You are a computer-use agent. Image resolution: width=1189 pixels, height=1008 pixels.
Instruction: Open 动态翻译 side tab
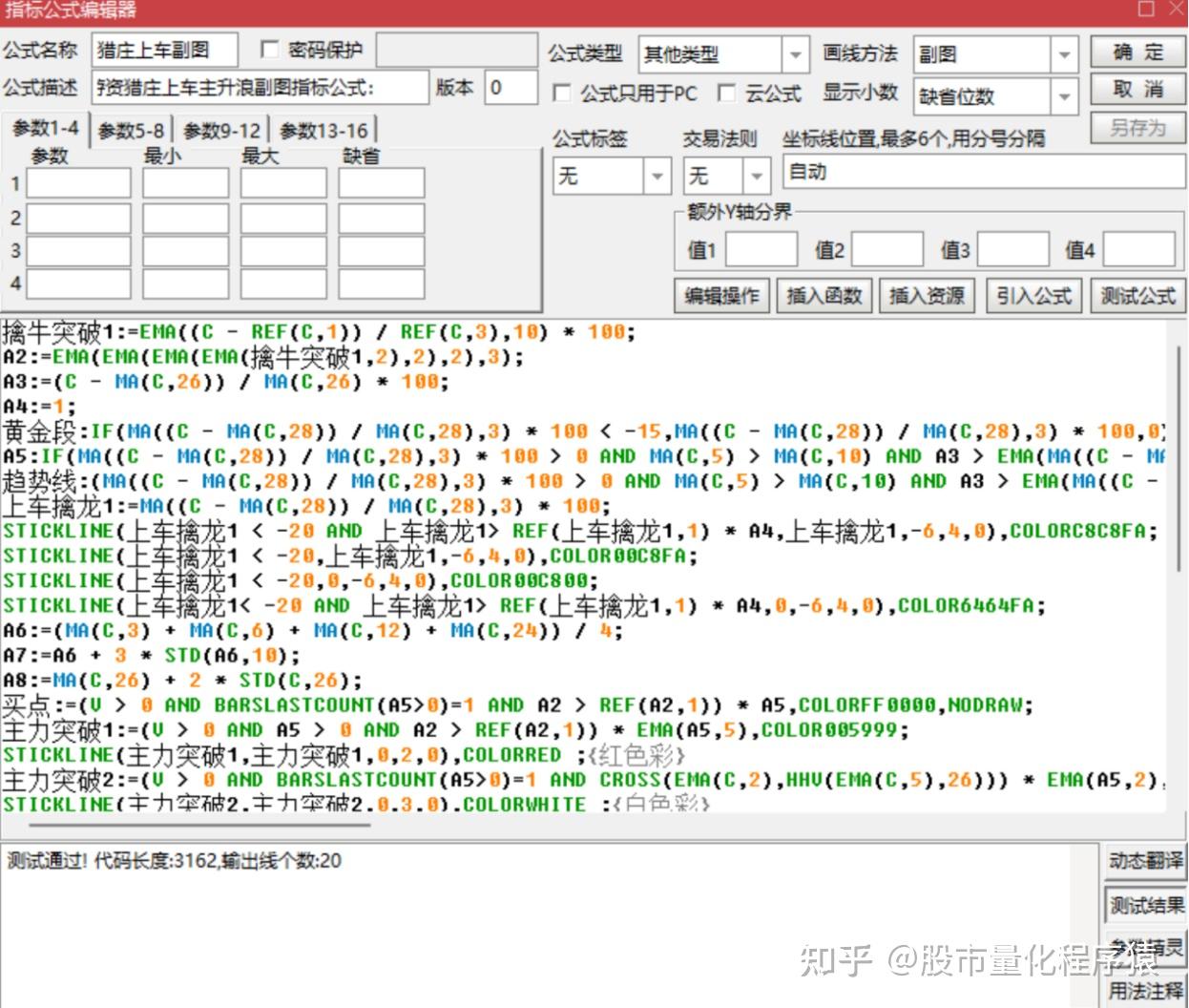tap(1146, 861)
